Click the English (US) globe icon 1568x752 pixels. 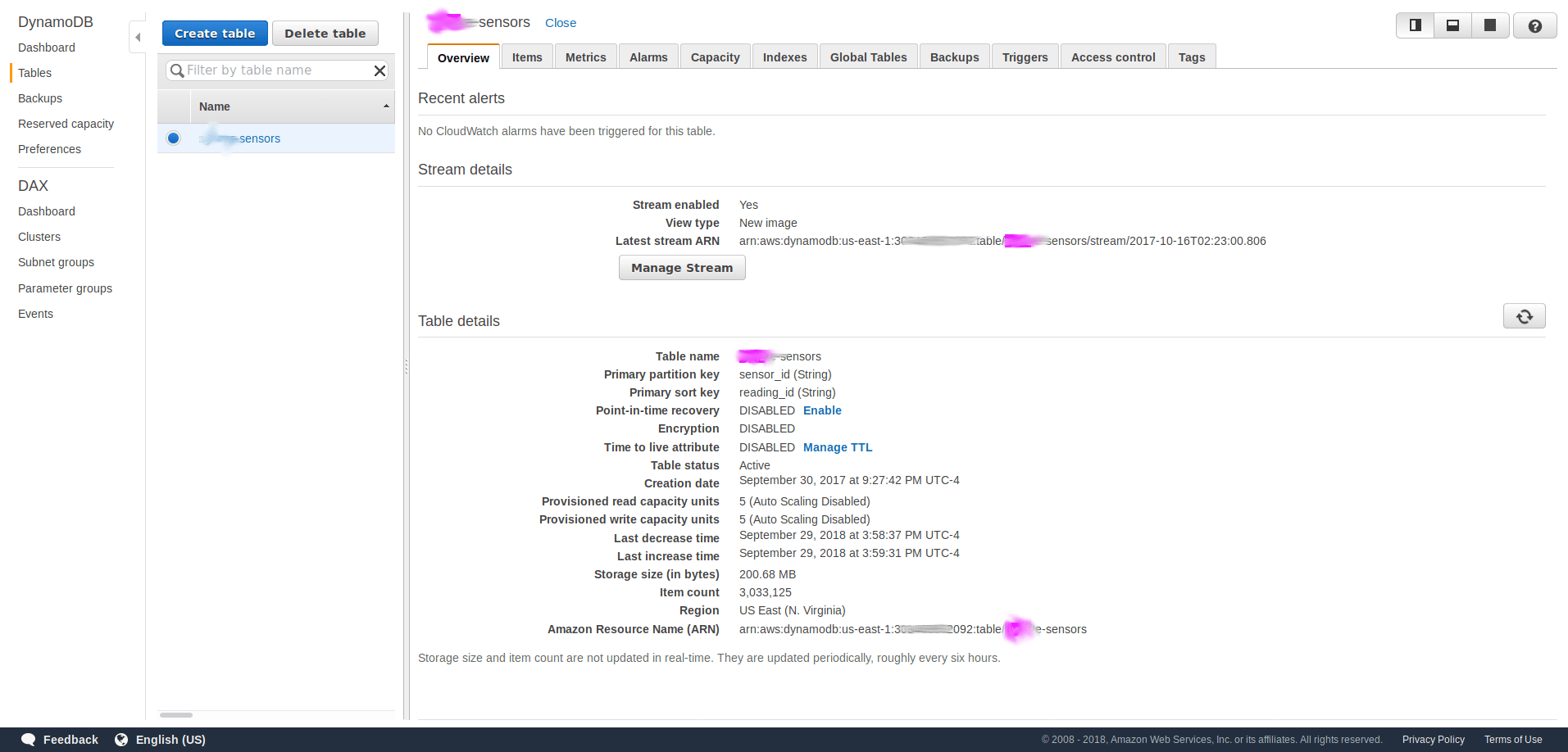click(121, 739)
